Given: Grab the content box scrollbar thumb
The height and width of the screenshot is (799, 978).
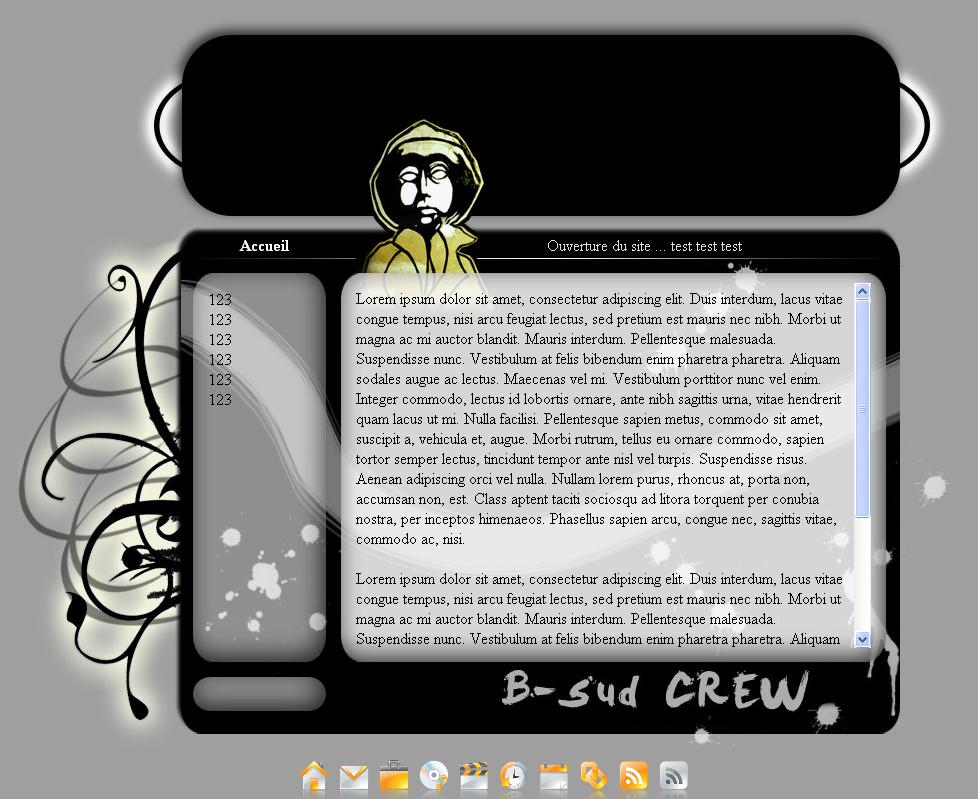Looking at the screenshot, I should click(x=863, y=409).
